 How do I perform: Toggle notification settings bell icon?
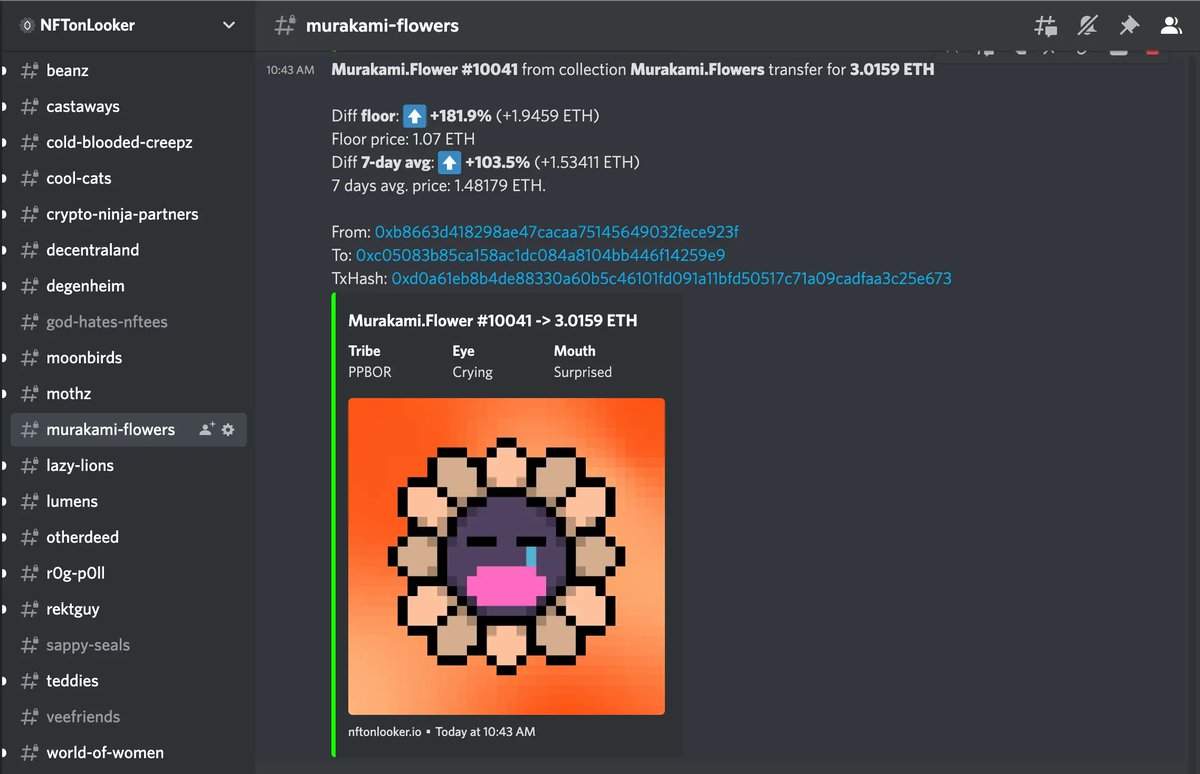coord(1088,26)
